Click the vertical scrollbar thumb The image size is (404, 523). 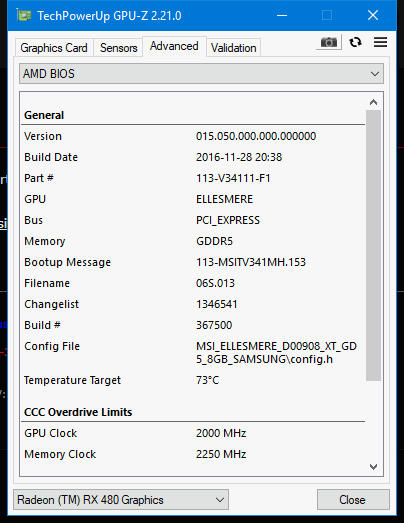coord(373,245)
